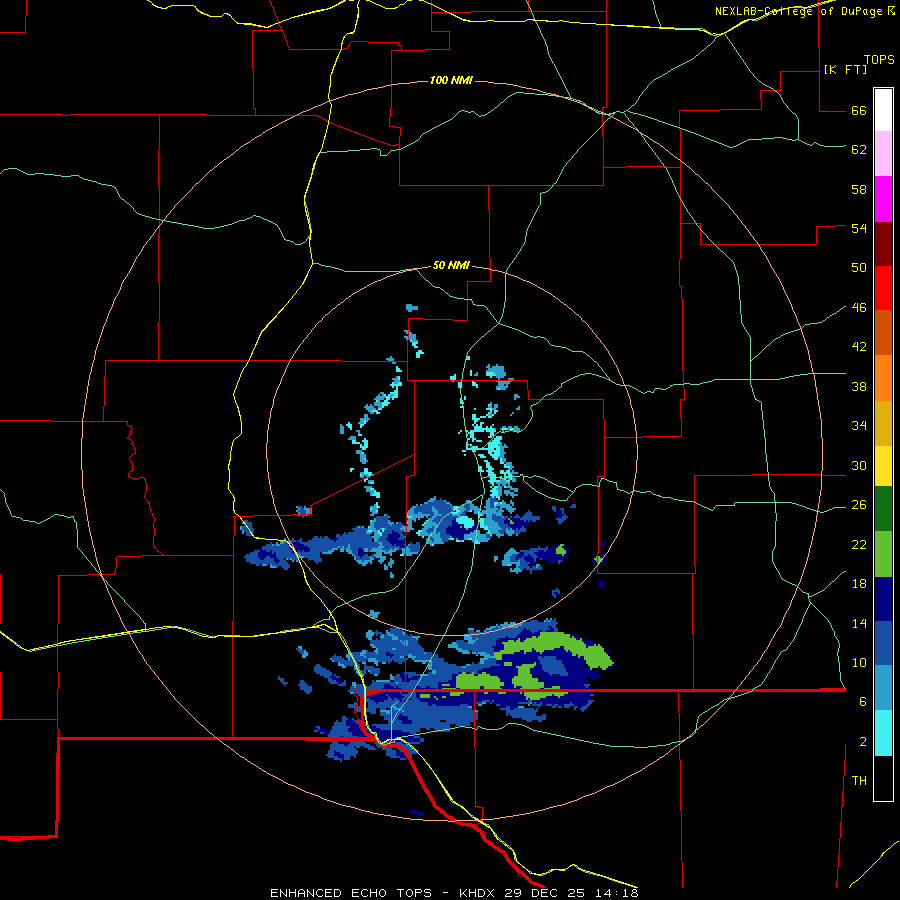Viewport: 900px width, 900px height.
Task: Click the "TH" threshold legend label
Action: pyautogui.click(x=859, y=781)
